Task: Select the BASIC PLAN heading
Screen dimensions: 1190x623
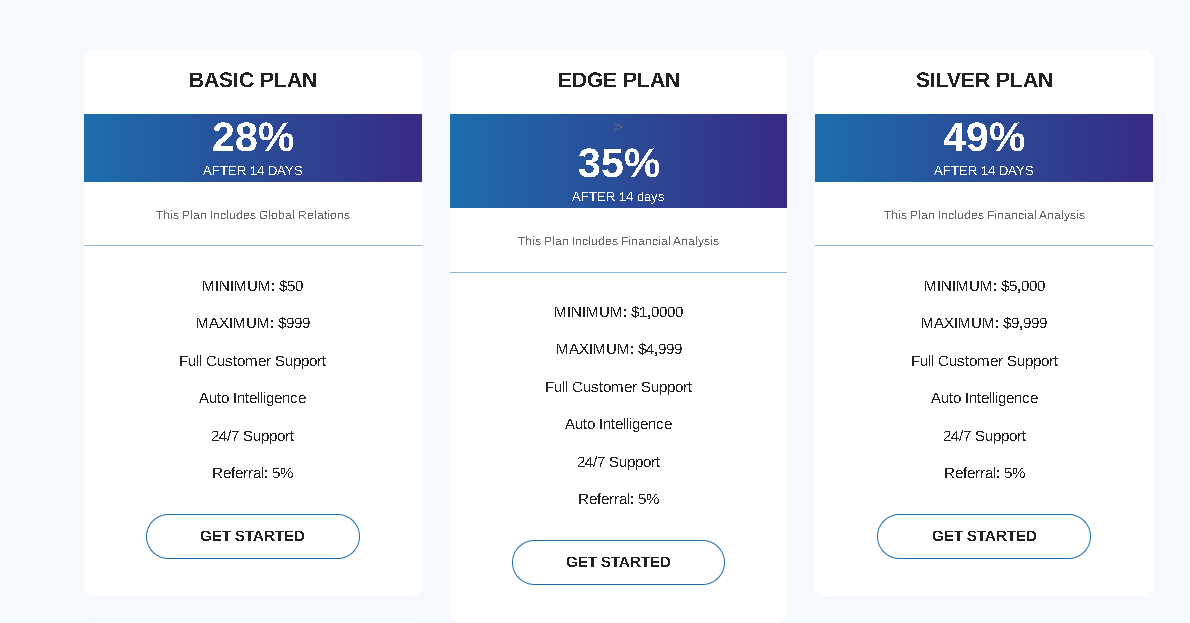Action: 252,80
